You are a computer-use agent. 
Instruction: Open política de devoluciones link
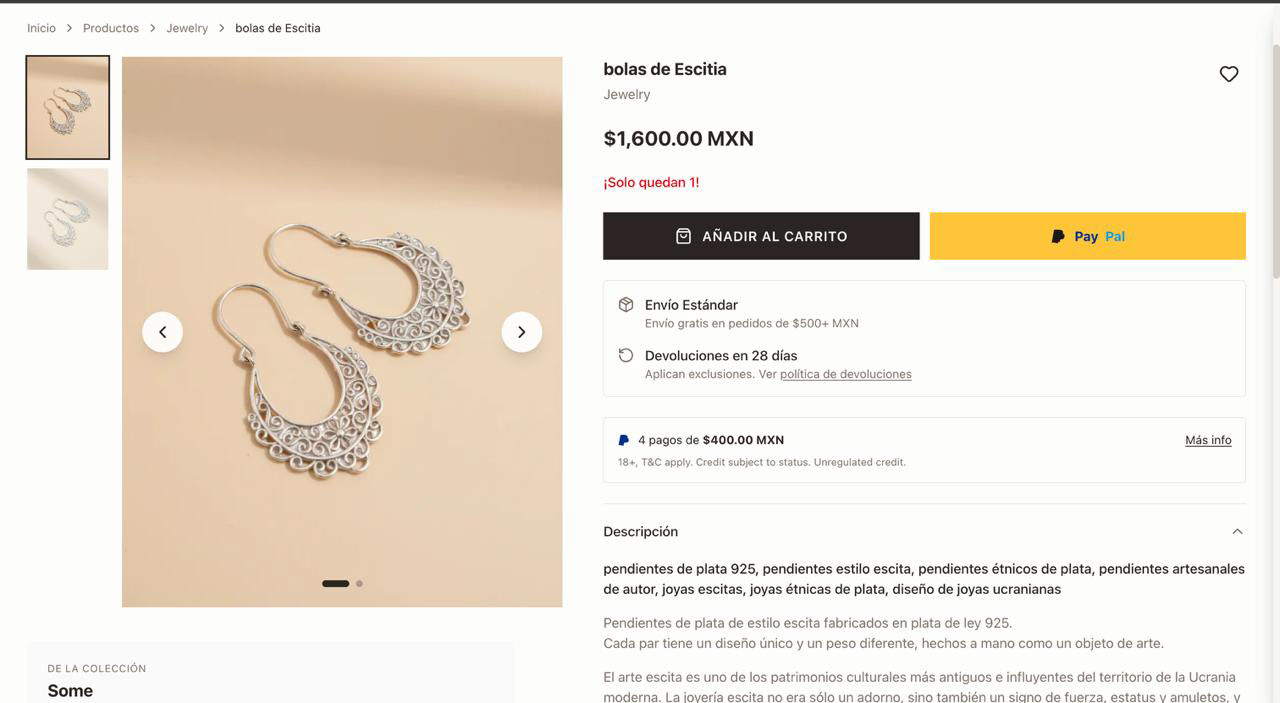(845, 374)
